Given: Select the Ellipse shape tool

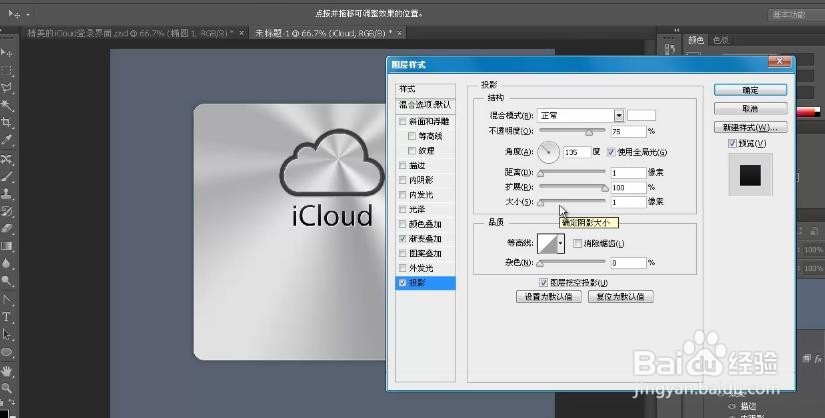Looking at the screenshot, I should (x=6, y=352).
